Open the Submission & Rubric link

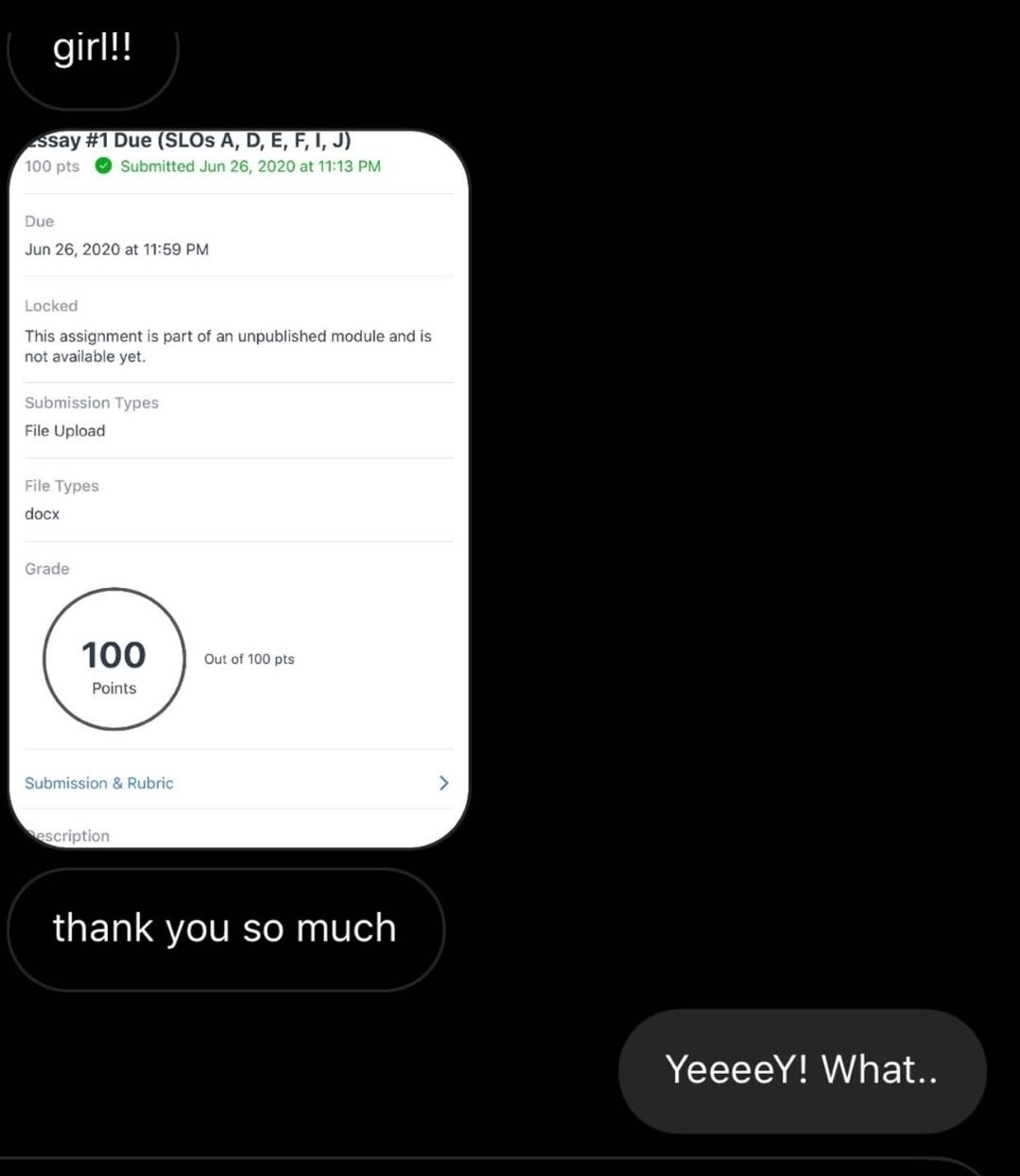(99, 783)
